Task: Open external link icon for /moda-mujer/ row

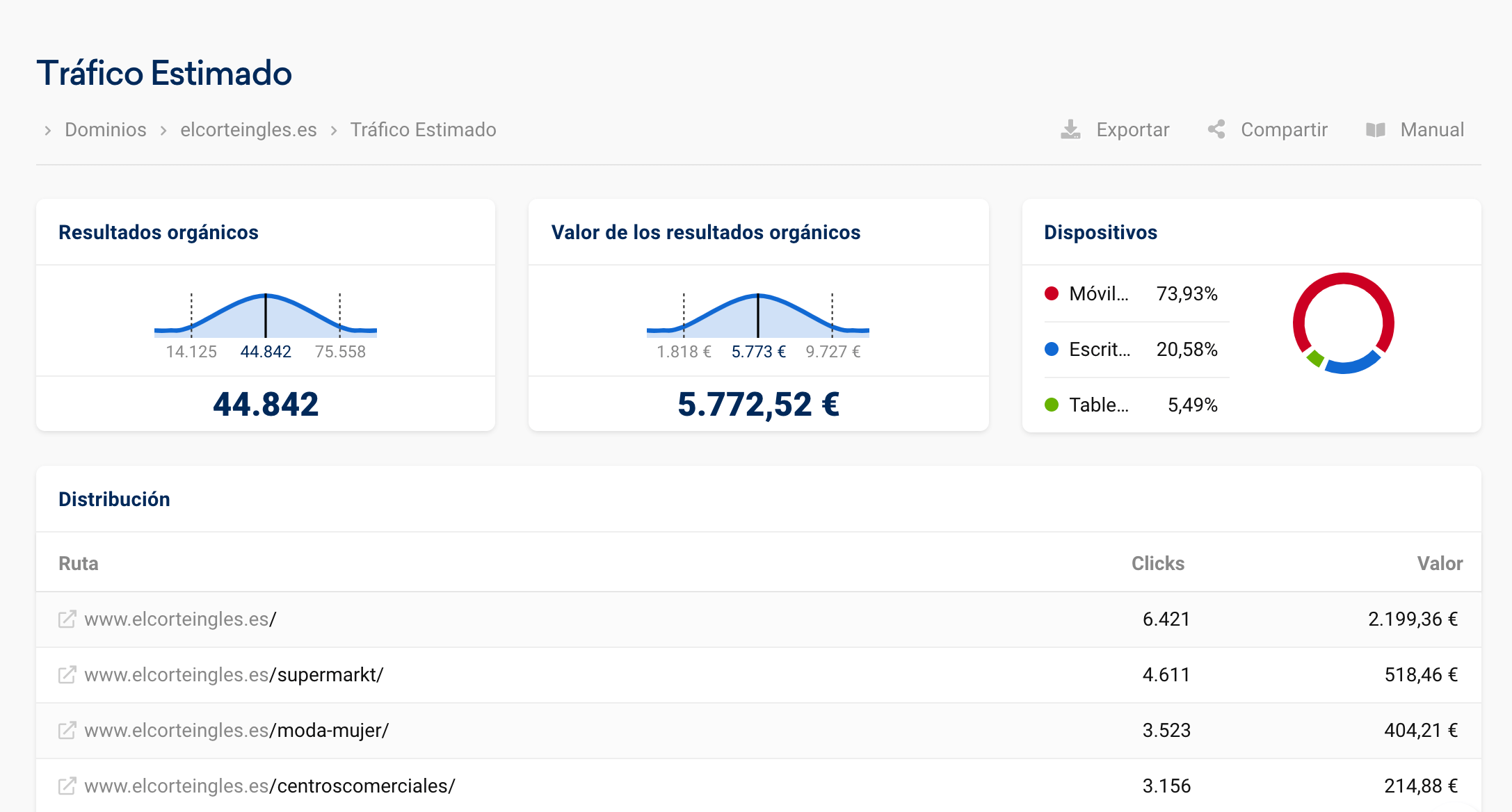Action: coord(67,731)
